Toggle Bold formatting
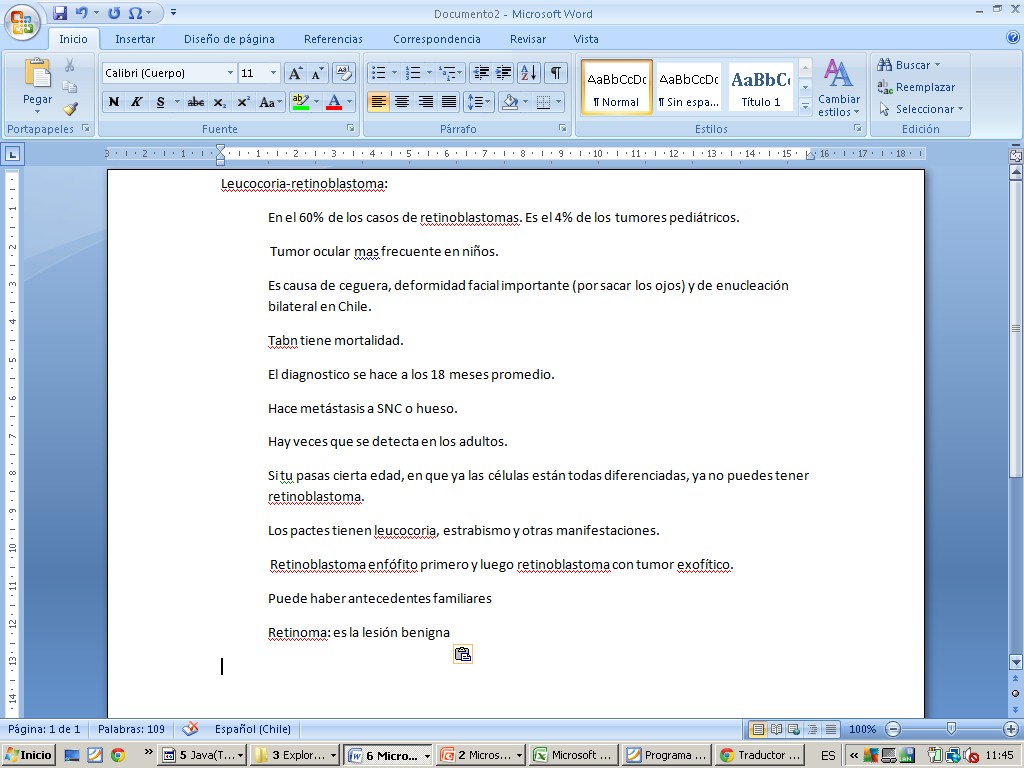 114,102
